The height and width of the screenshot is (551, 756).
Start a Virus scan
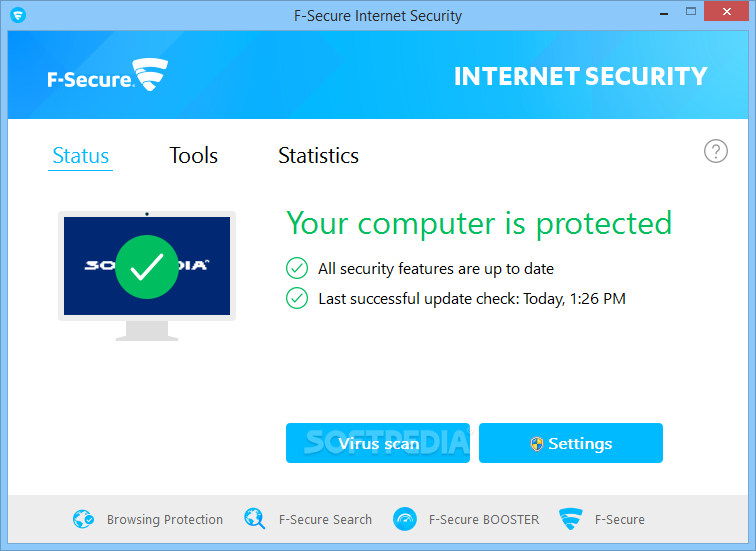(378, 443)
